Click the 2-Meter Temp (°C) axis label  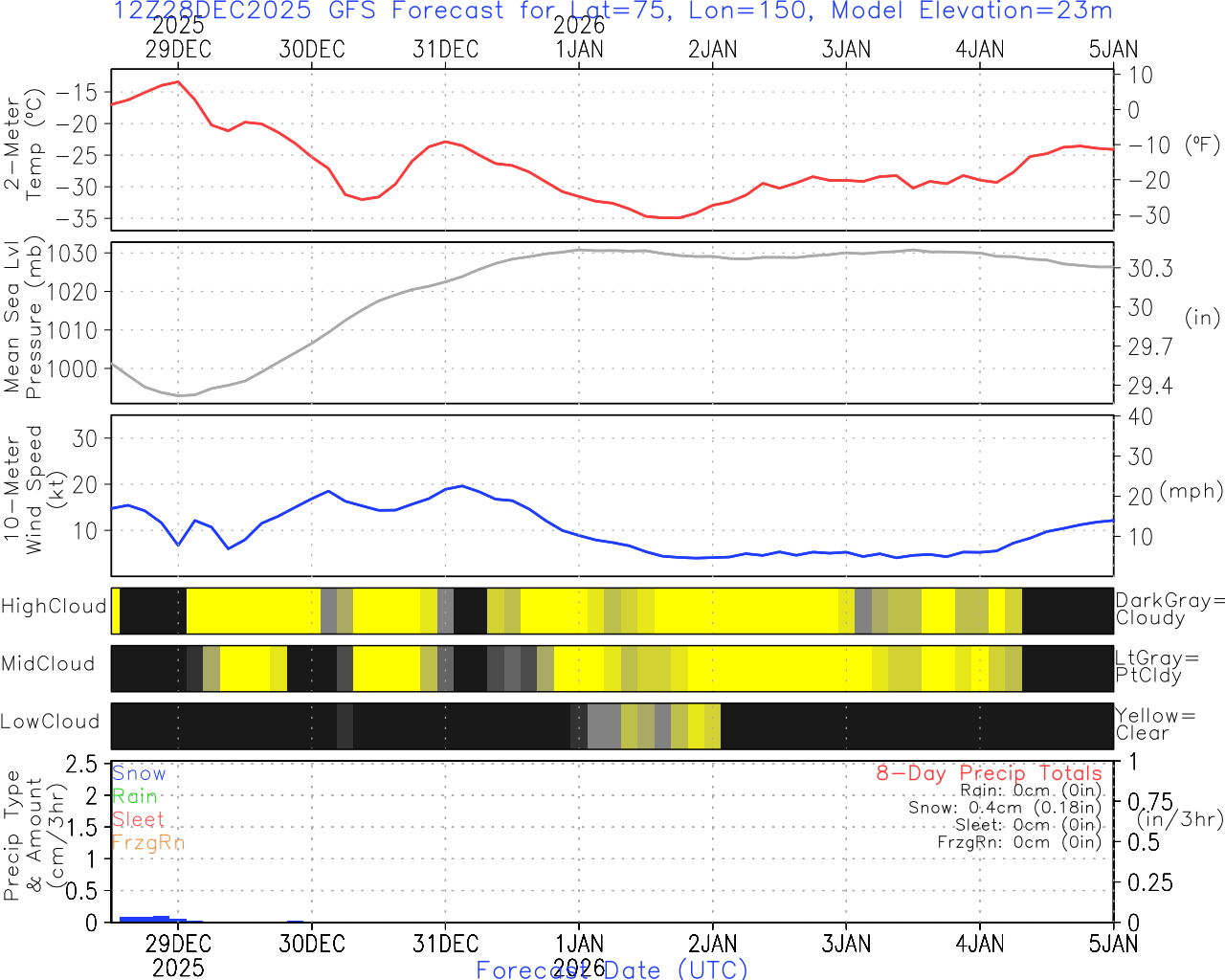(24, 145)
